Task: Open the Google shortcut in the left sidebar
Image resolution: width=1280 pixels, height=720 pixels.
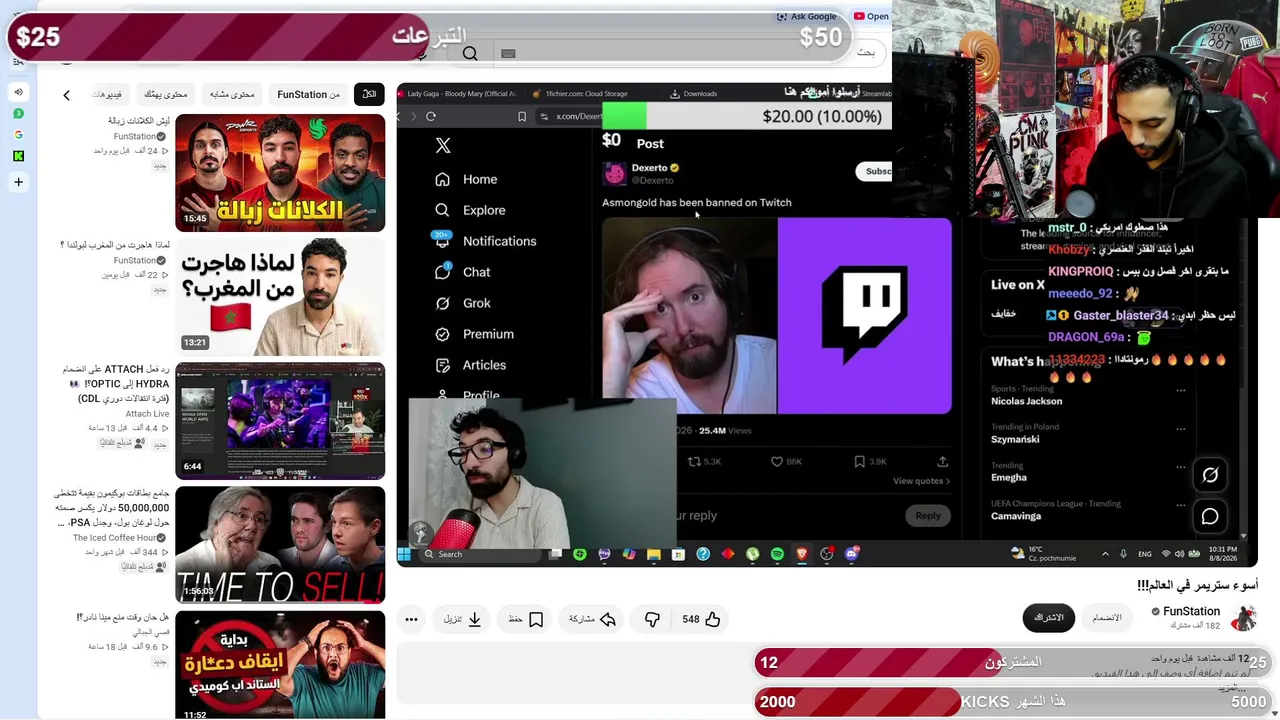Action: 18,135
